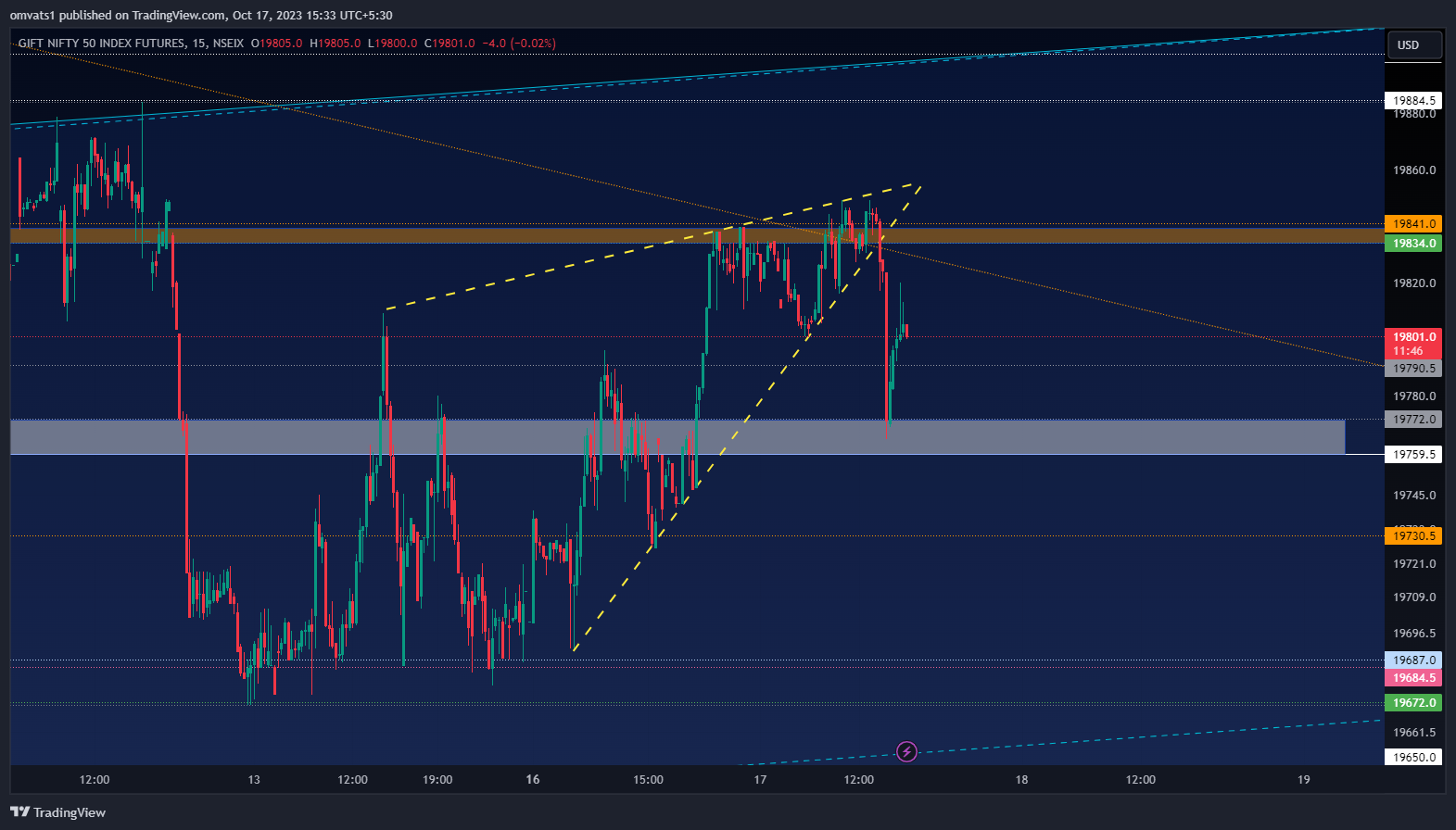Click the green 19672.0 price label
The height and width of the screenshot is (830, 1456).
[x=1413, y=702]
